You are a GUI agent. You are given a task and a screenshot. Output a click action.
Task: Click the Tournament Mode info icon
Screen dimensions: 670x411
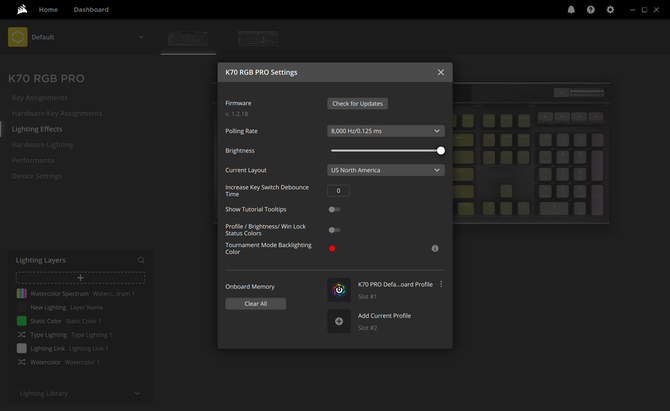[x=435, y=248]
